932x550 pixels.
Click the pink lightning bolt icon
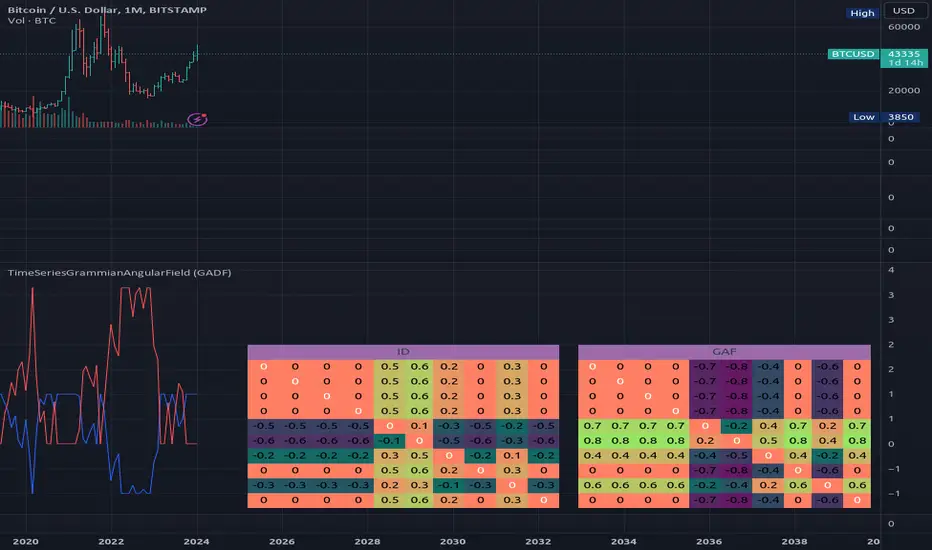coord(198,119)
